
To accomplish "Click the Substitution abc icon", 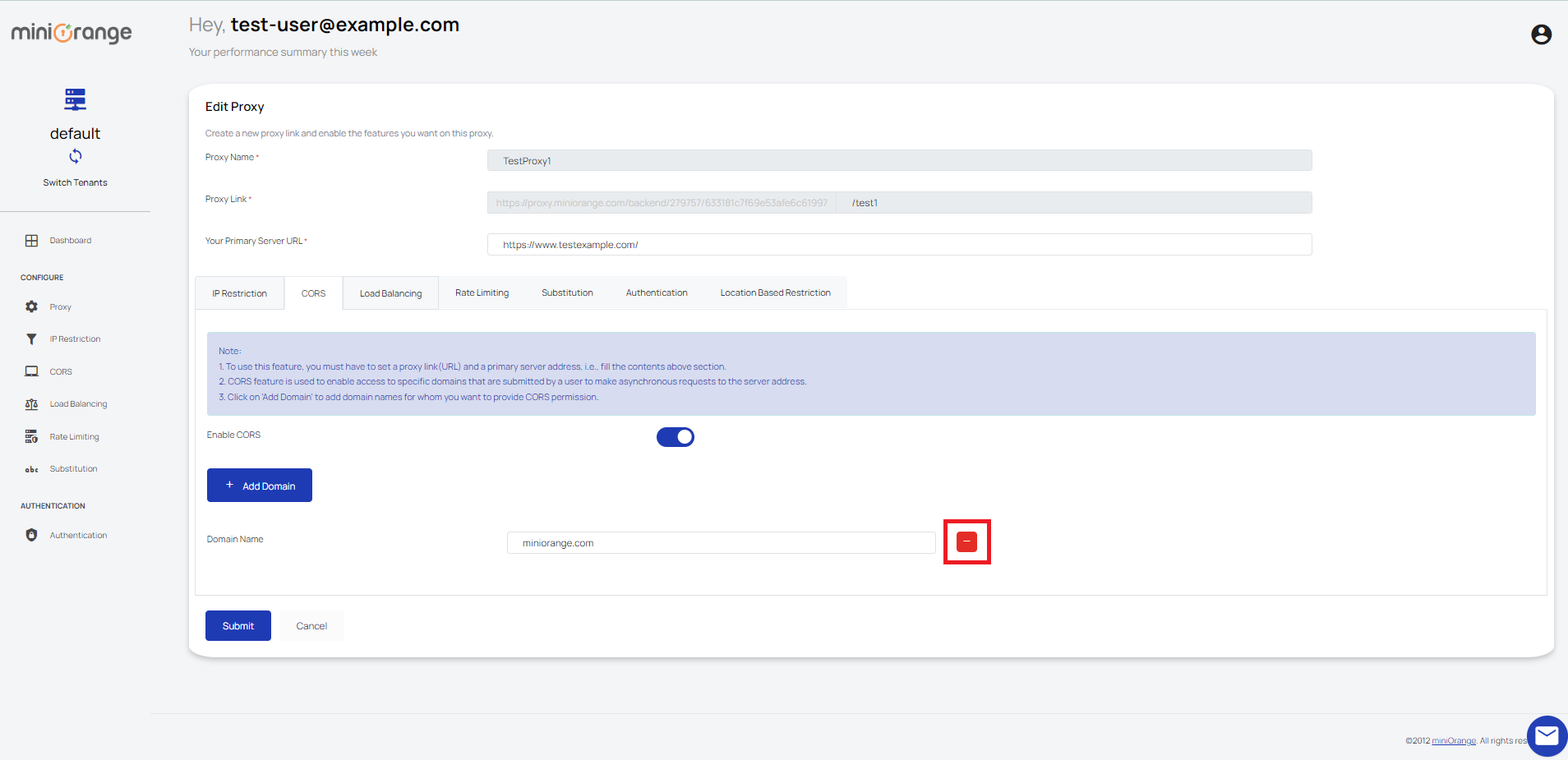I will (31, 469).
